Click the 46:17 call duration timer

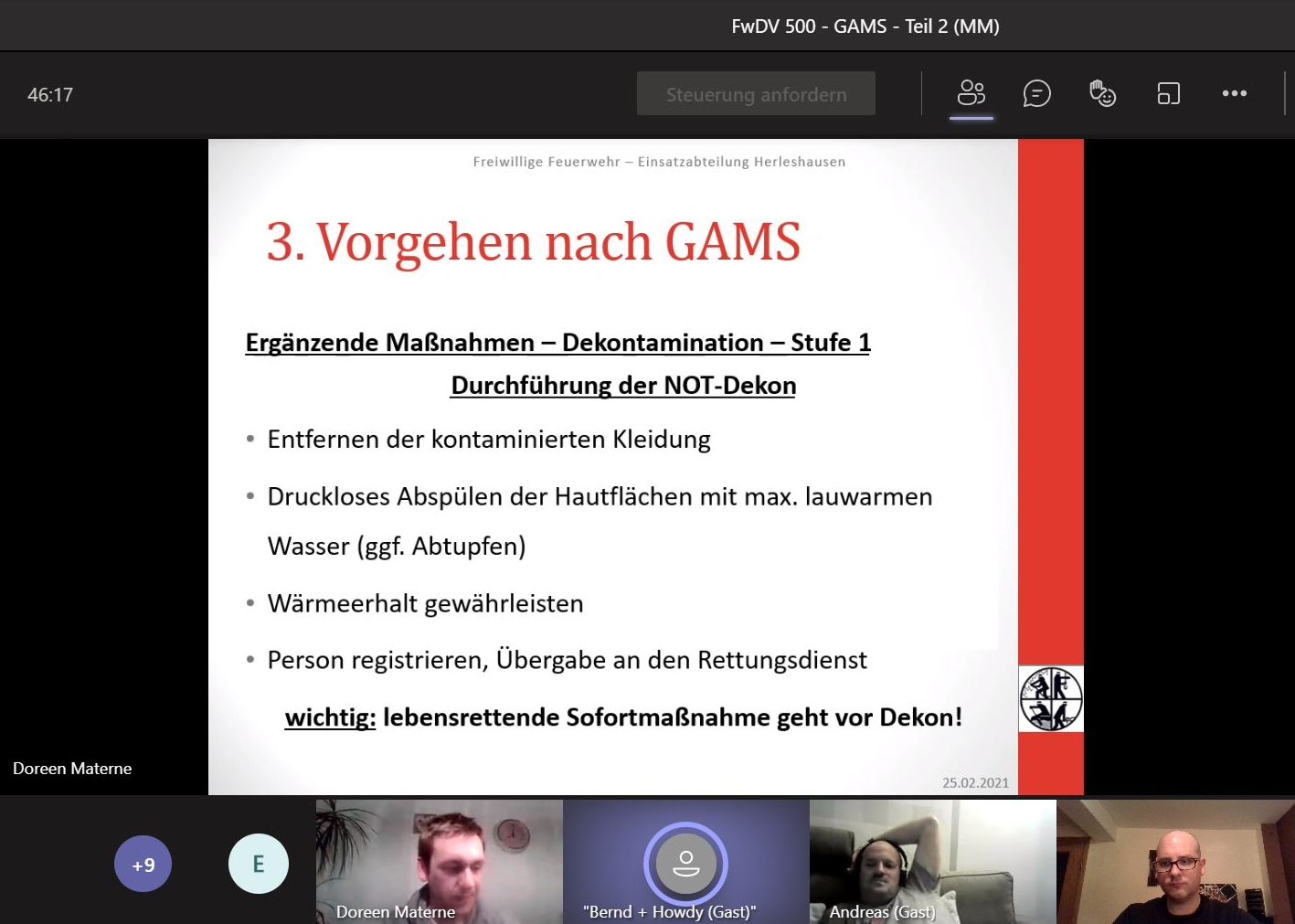point(50,95)
